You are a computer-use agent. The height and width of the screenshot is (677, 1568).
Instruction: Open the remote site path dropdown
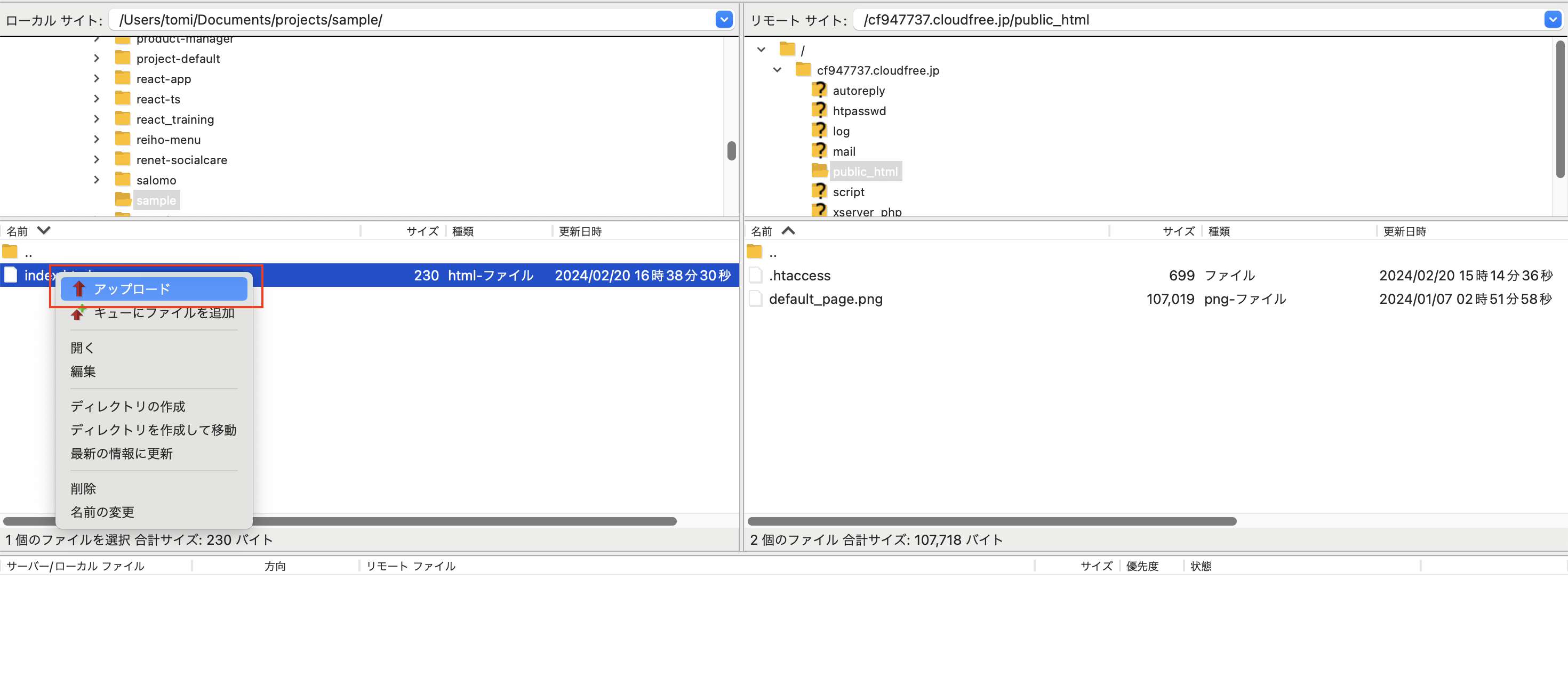click(1551, 20)
